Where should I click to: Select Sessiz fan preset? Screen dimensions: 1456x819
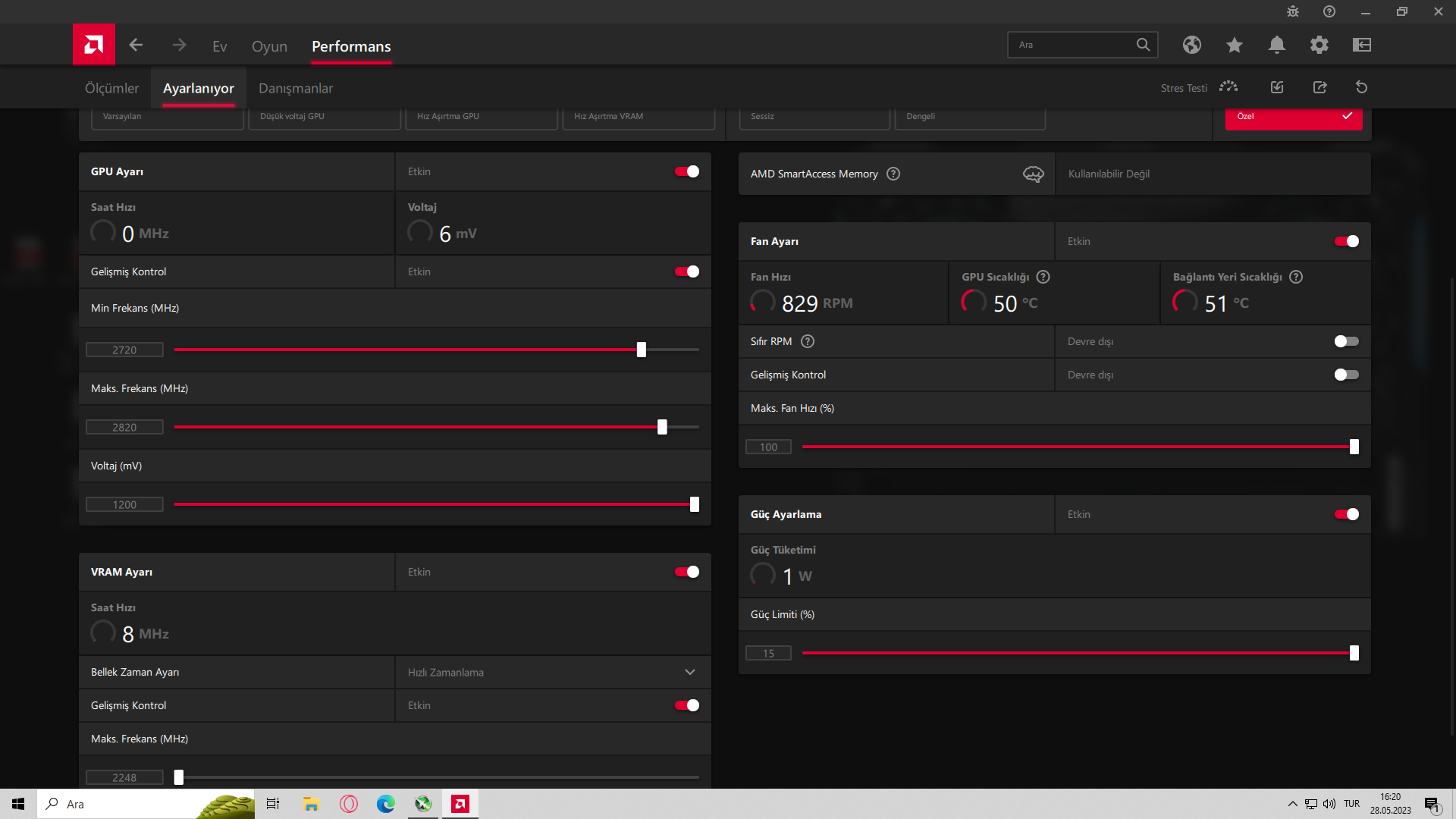(814, 118)
